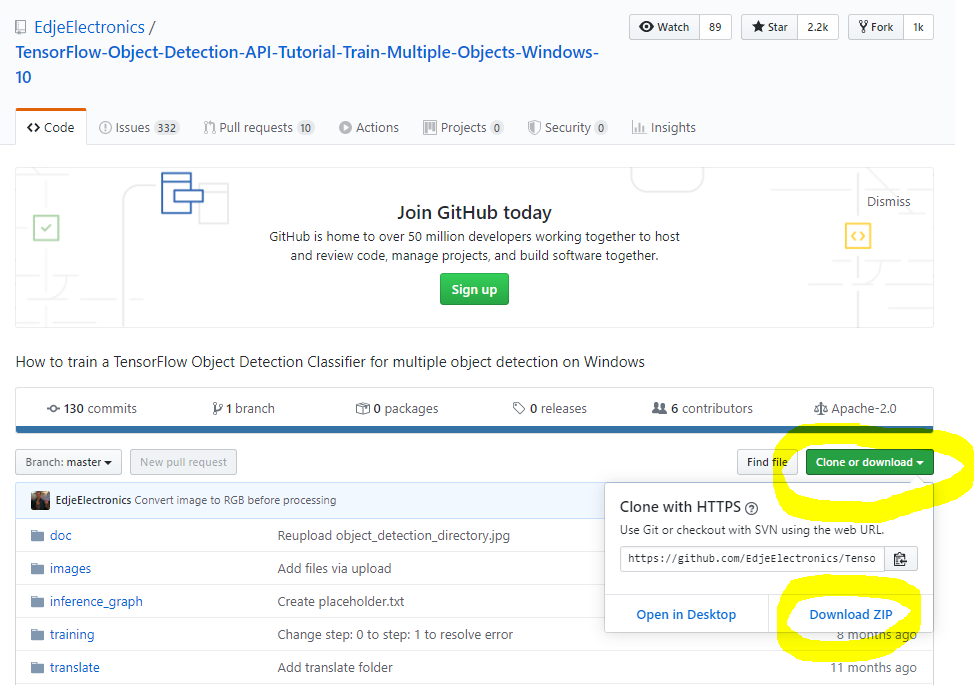Image resolution: width=974 pixels, height=685 pixels.
Task: Open the EdjeElectronics owner link
Action: tap(89, 27)
